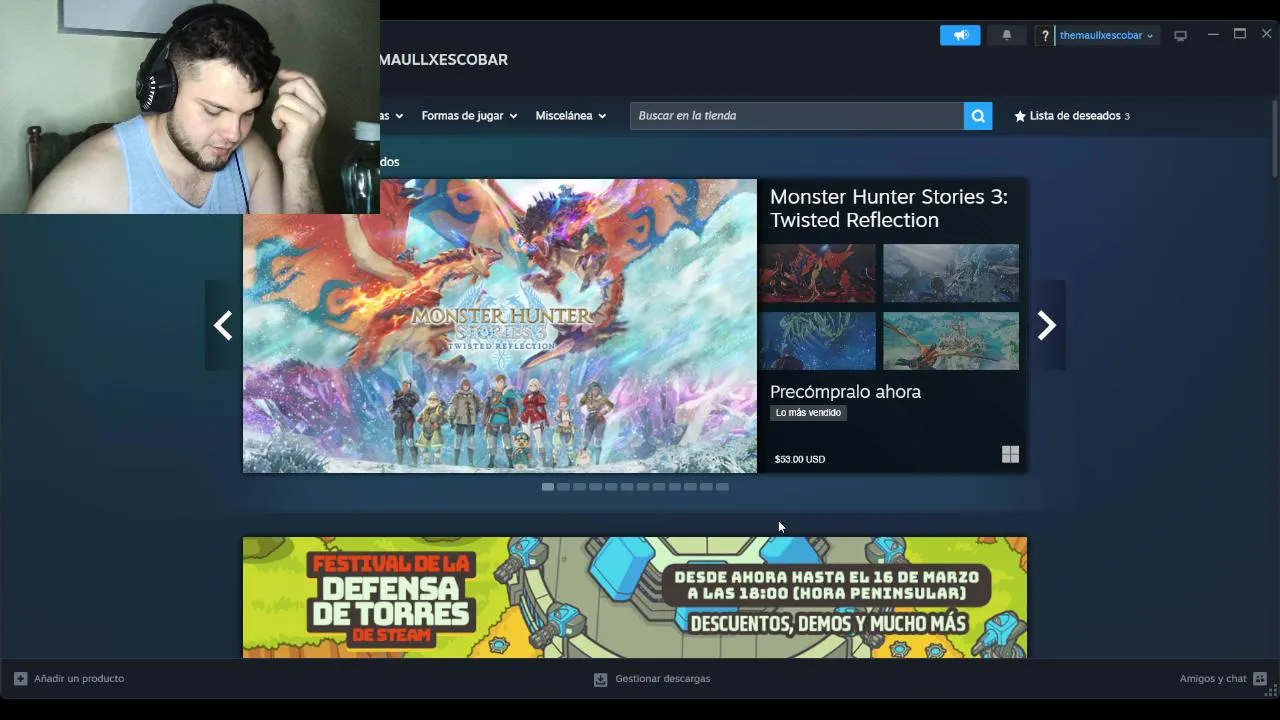View the red dragon screenshot thumbnail
This screenshot has width=1280, height=720.
click(x=818, y=273)
